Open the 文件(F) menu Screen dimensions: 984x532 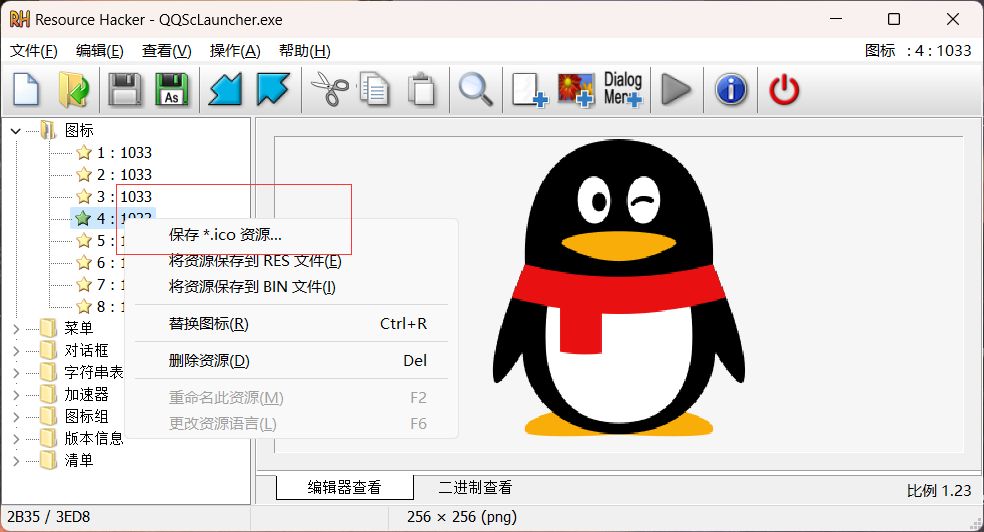[34, 50]
